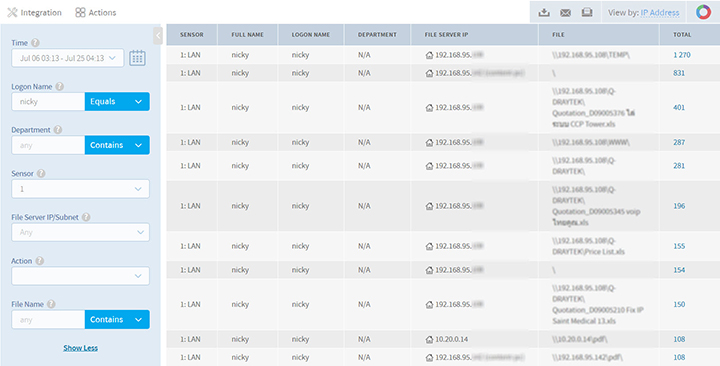Screen dimensions: 720x366
Task: Open the Actions menu
Action: tap(96, 12)
